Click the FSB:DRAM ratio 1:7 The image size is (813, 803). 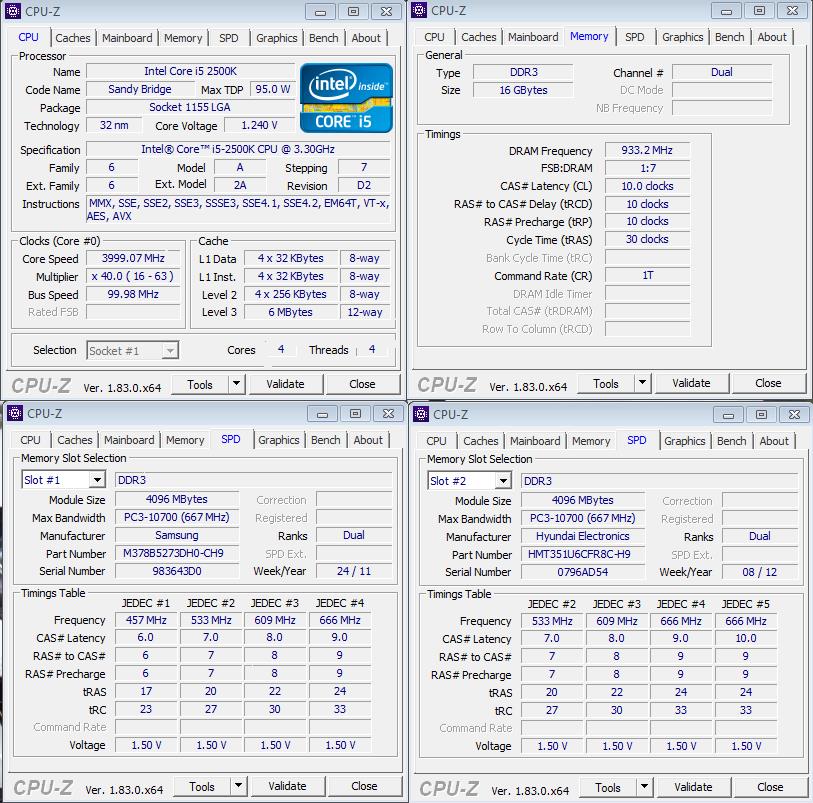pos(647,168)
